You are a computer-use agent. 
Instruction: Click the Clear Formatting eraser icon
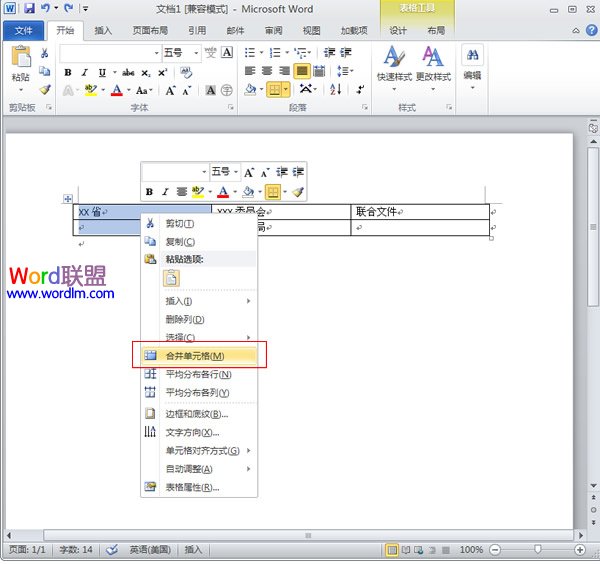click(x=186, y=72)
